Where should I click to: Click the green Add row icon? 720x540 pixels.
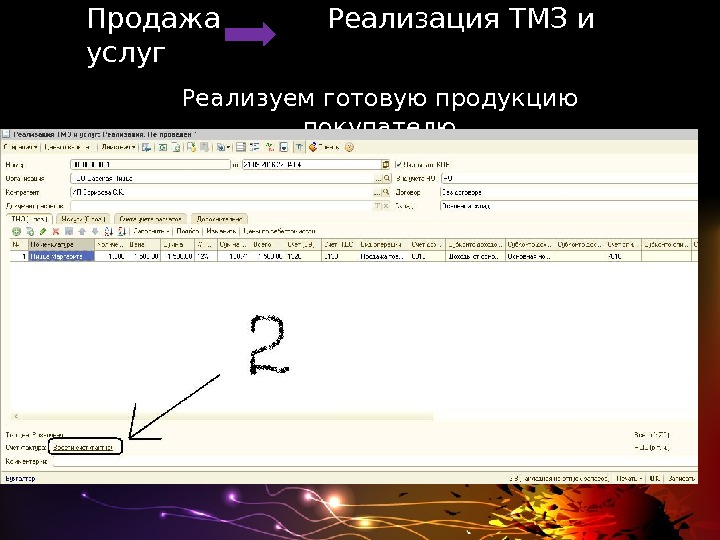17,231
